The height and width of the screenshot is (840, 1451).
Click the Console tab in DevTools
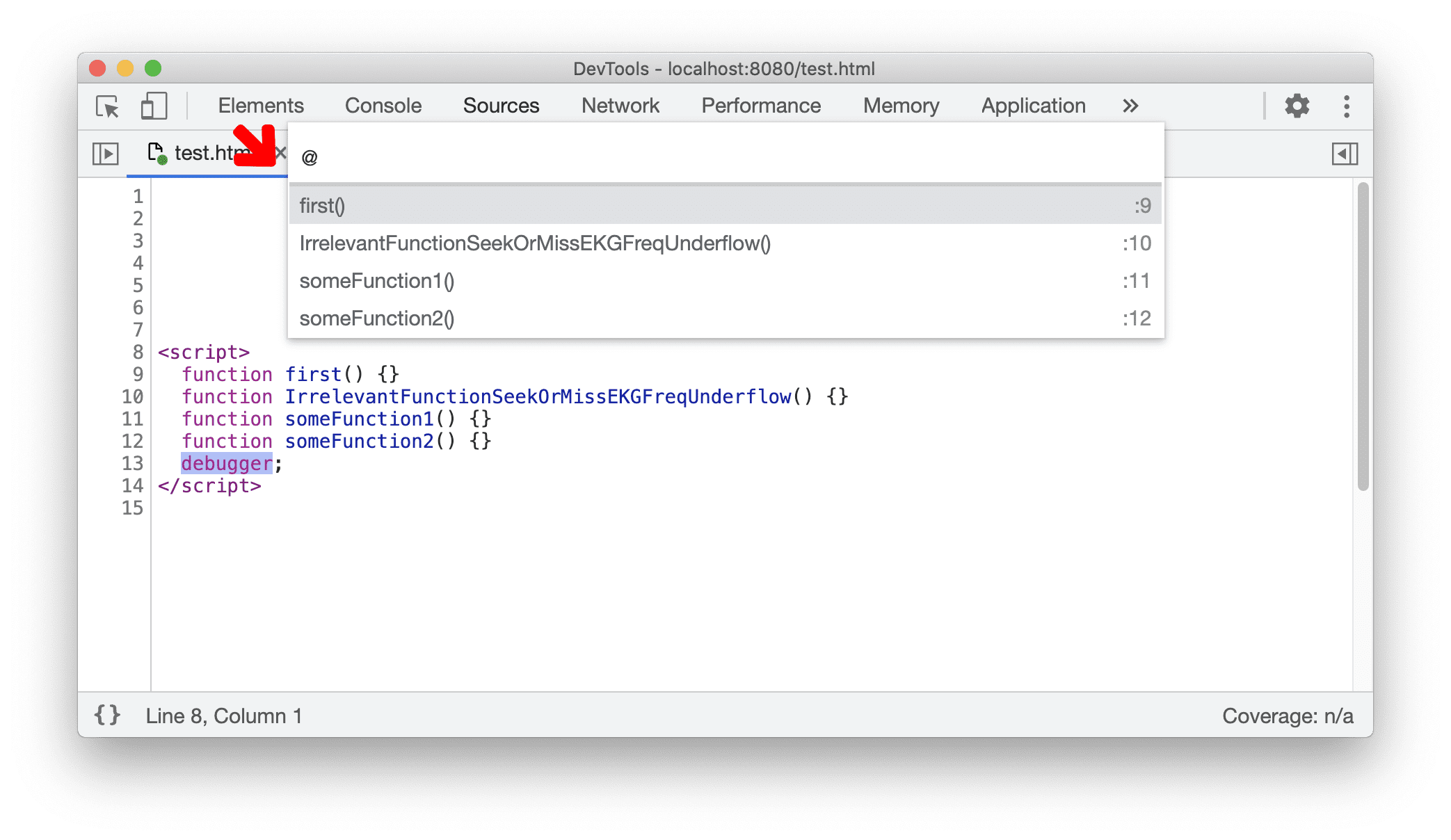coord(384,105)
